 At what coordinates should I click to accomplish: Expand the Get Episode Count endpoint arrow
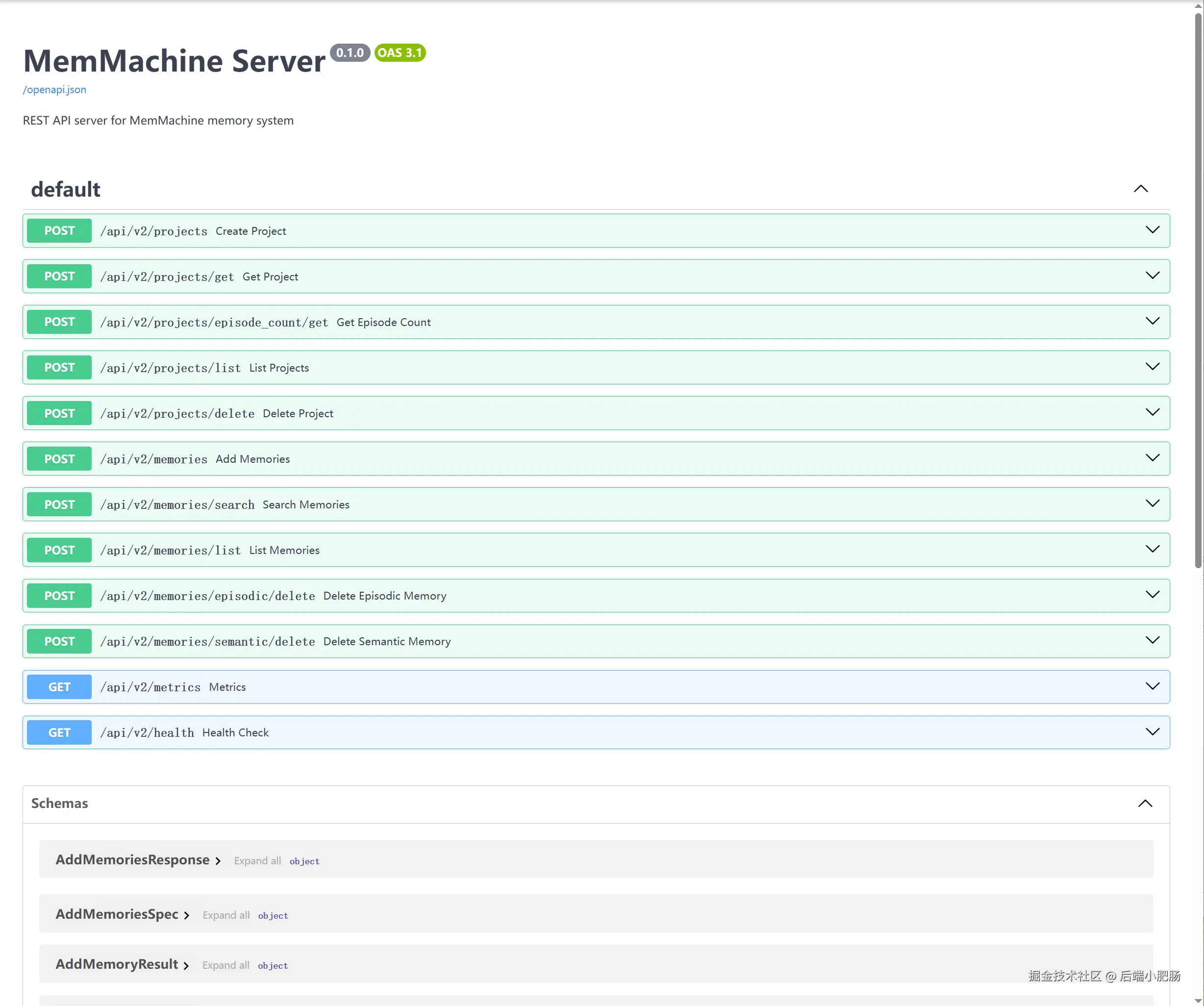tap(1152, 322)
